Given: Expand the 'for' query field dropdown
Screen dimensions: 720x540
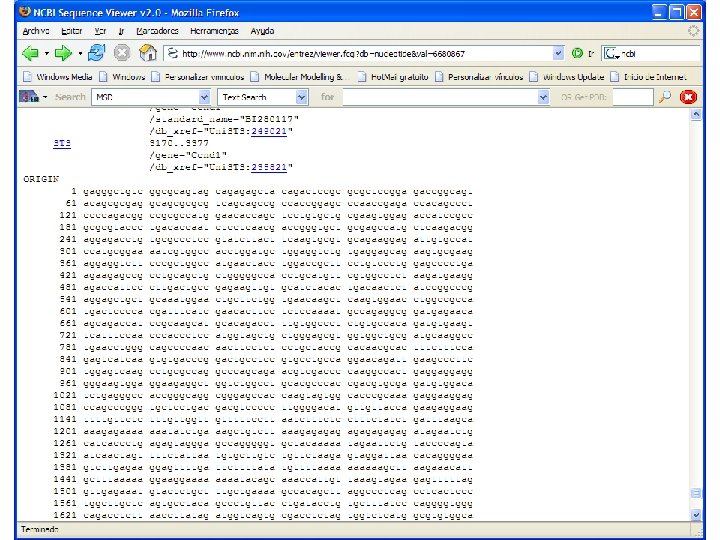Looking at the screenshot, I should [x=543, y=97].
